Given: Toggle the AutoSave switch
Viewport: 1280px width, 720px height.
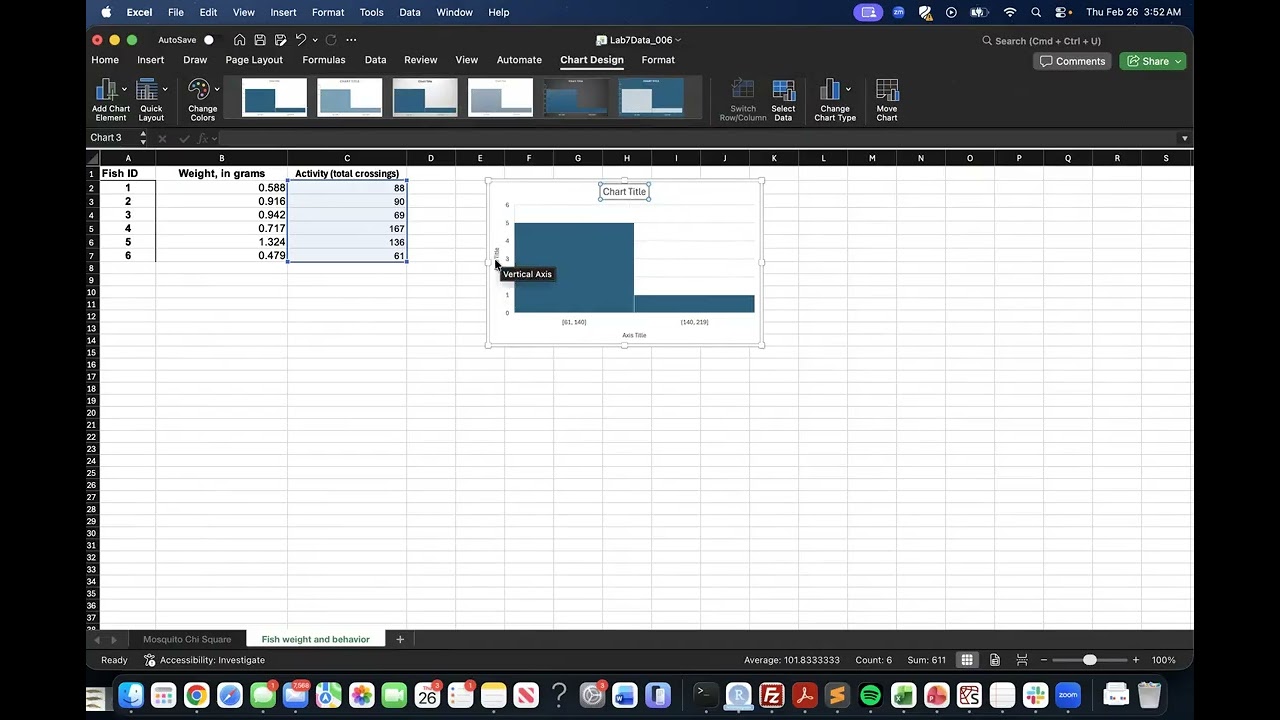Looking at the screenshot, I should (208, 40).
